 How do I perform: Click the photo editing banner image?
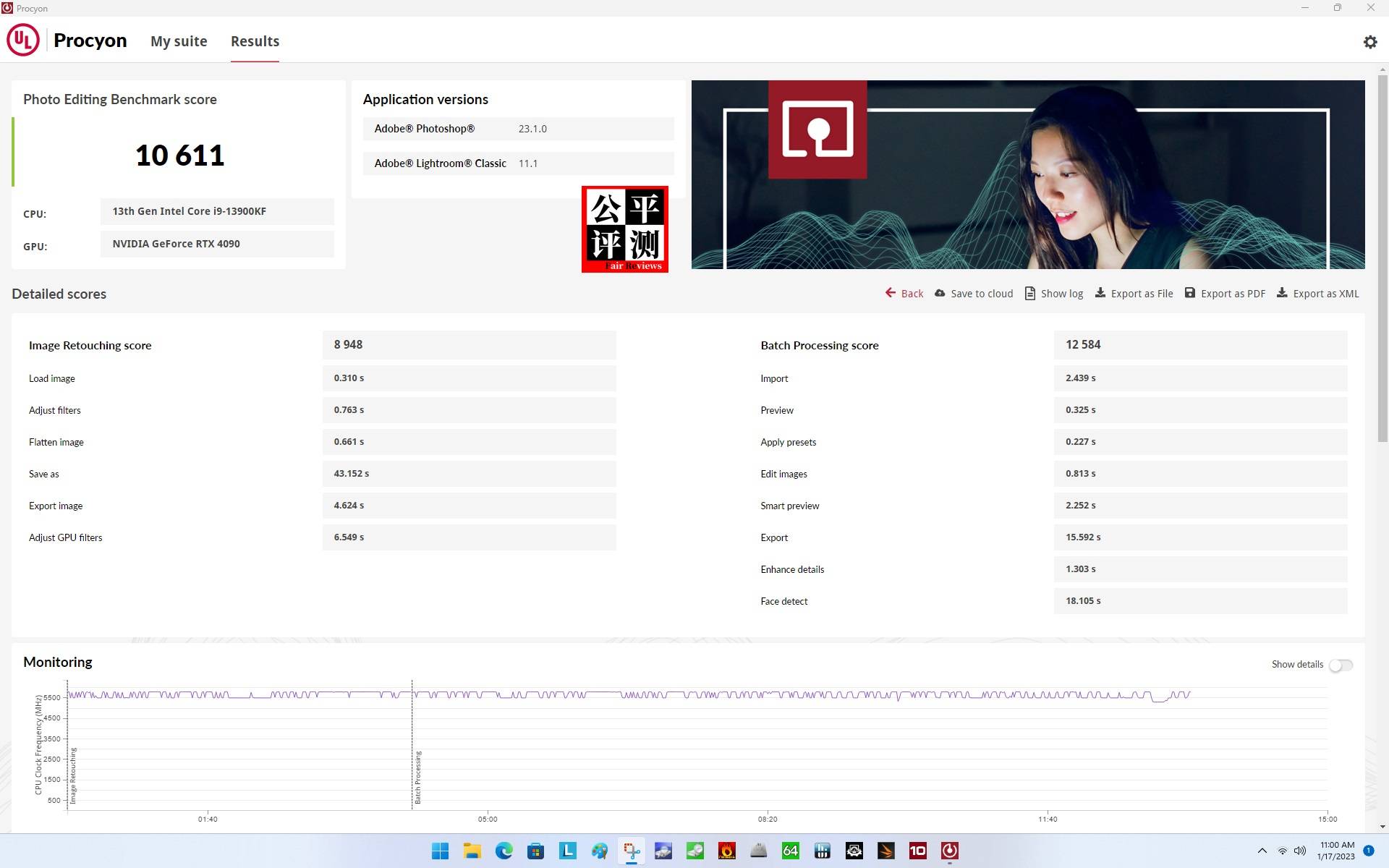(1027, 174)
